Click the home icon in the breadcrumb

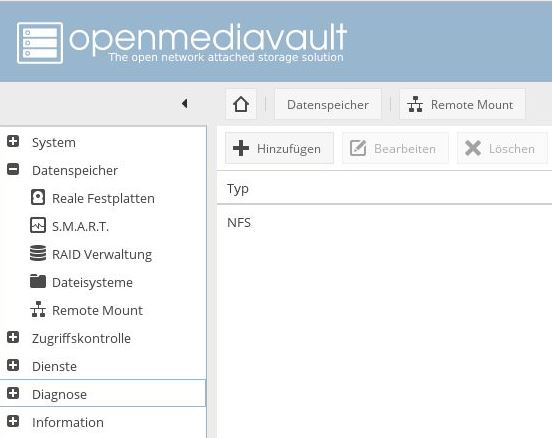coord(241,104)
